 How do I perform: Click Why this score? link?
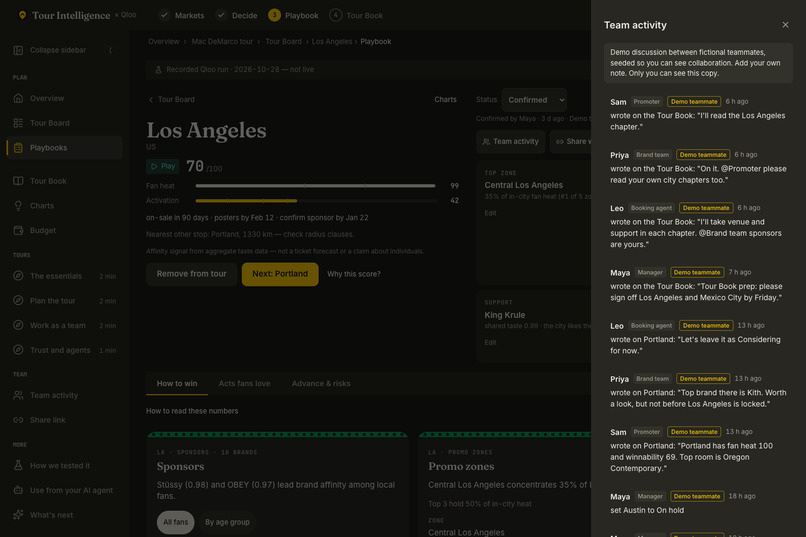354,274
